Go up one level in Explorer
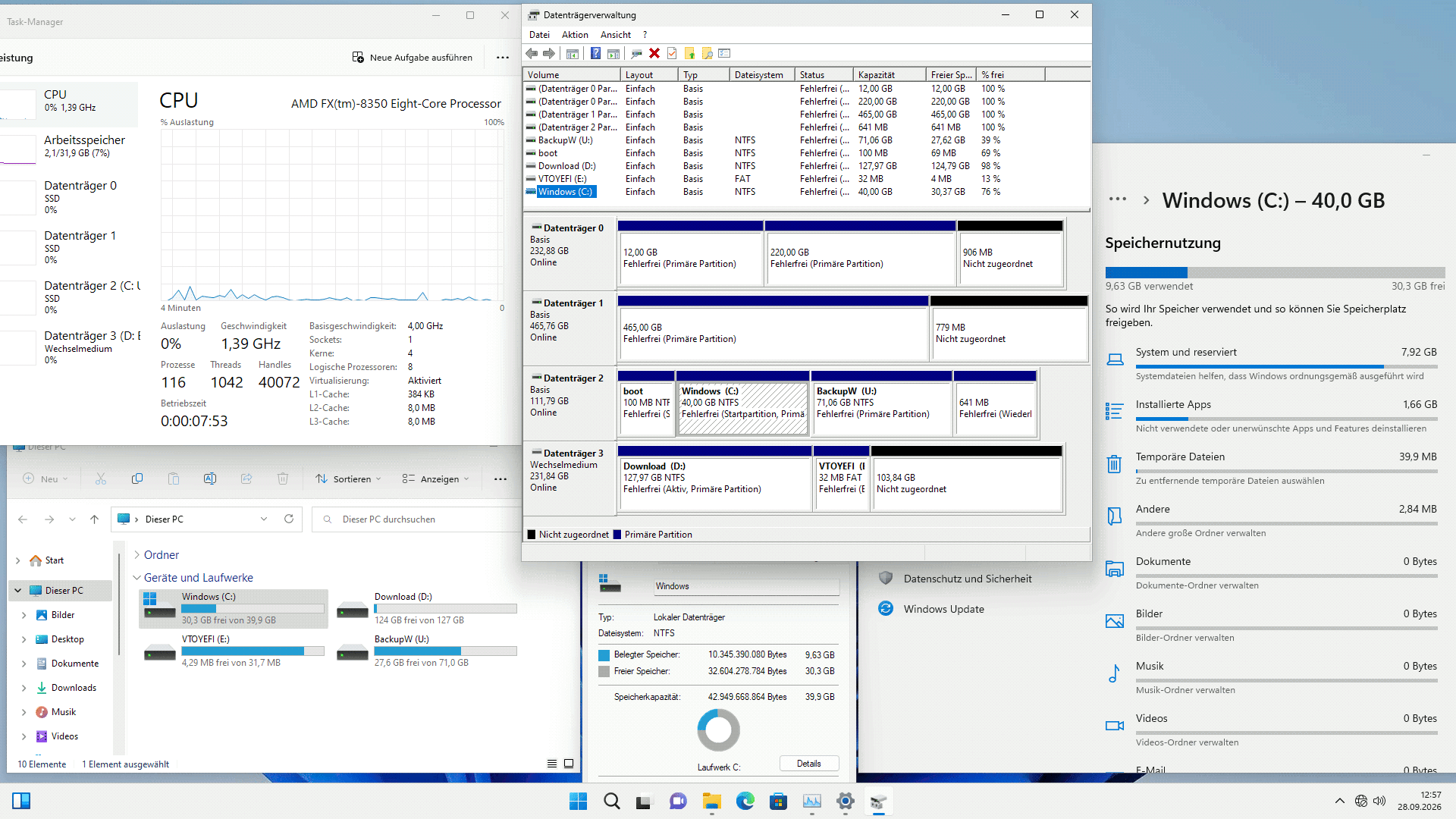This screenshot has width=1456, height=819. [94, 519]
